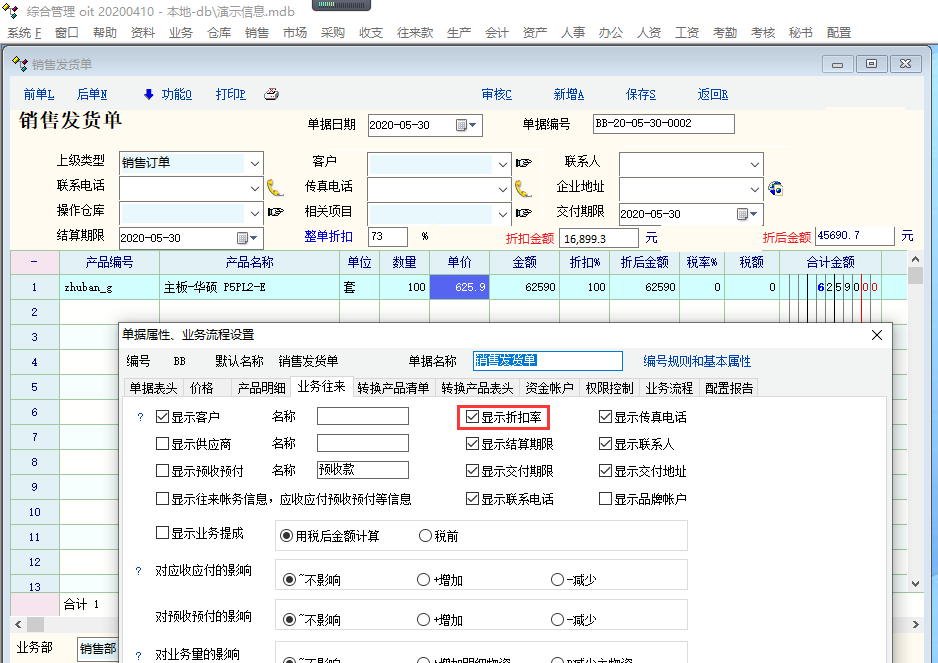Click the phone icon next to 联系电话

click(275, 187)
